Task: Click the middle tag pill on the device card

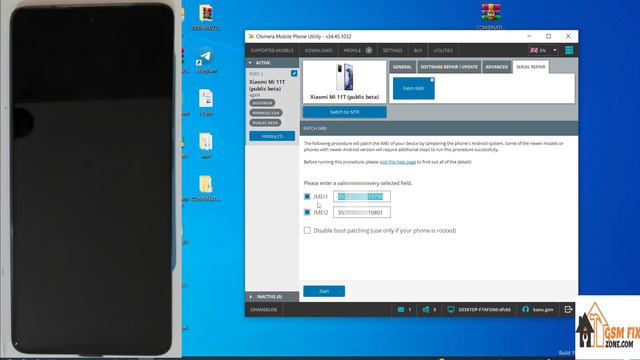Action: point(266,113)
